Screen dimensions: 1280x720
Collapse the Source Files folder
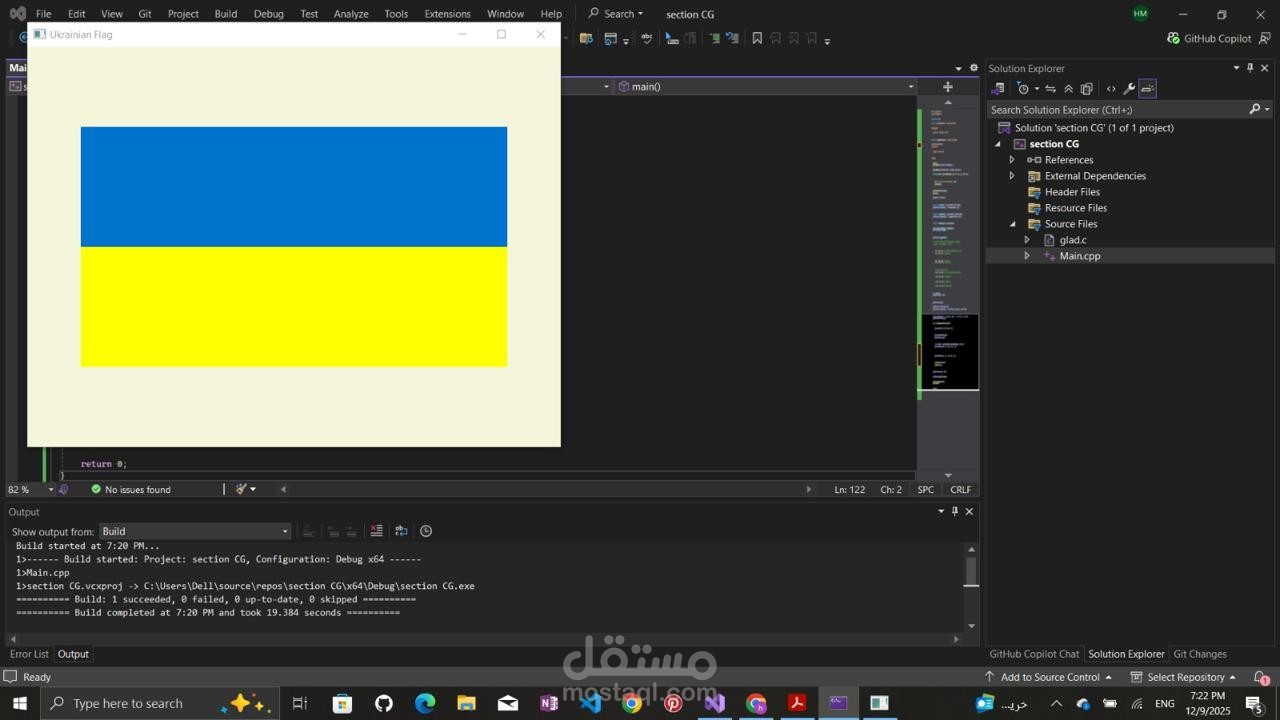click(1012, 224)
